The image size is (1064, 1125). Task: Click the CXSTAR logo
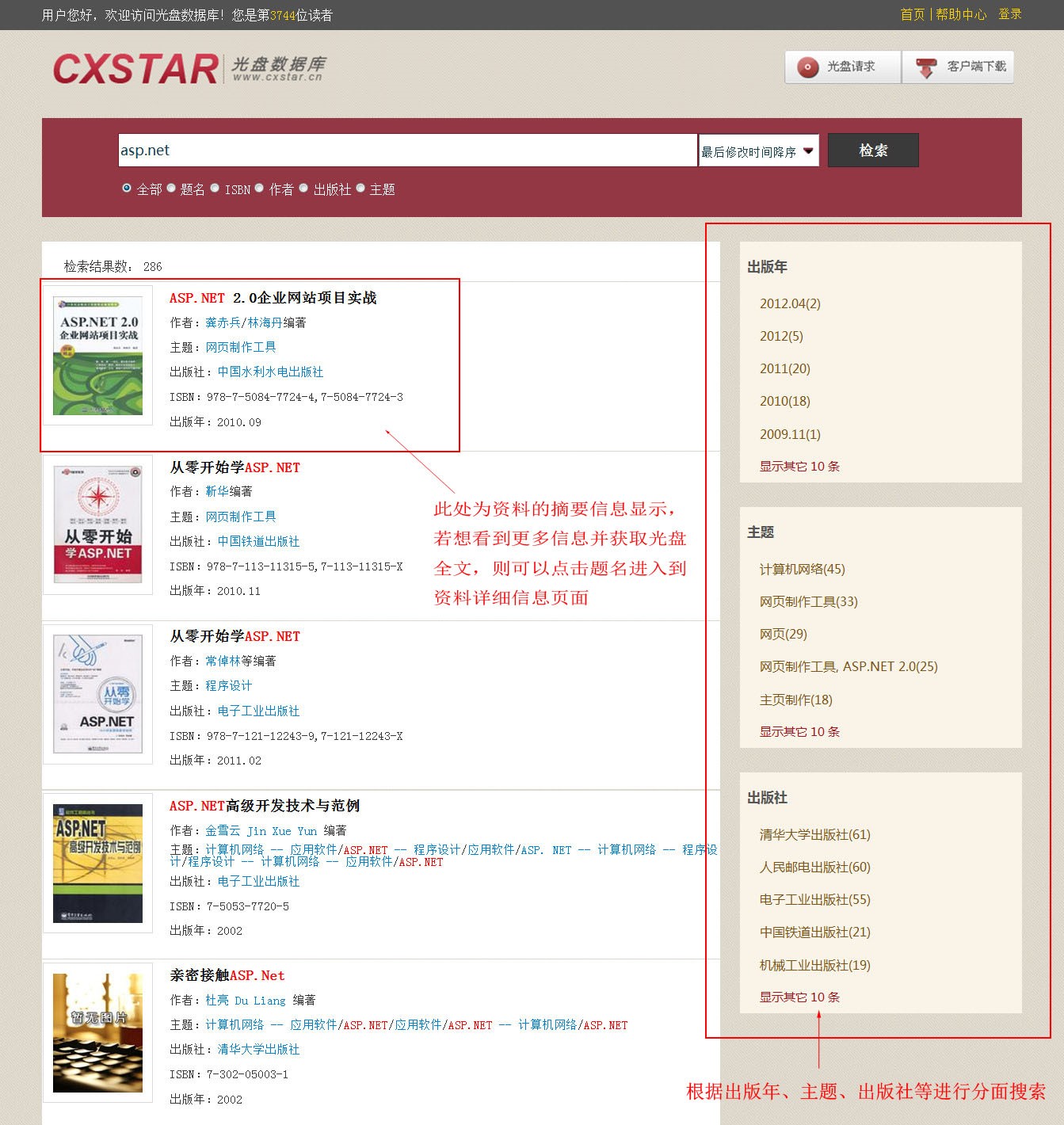135,69
